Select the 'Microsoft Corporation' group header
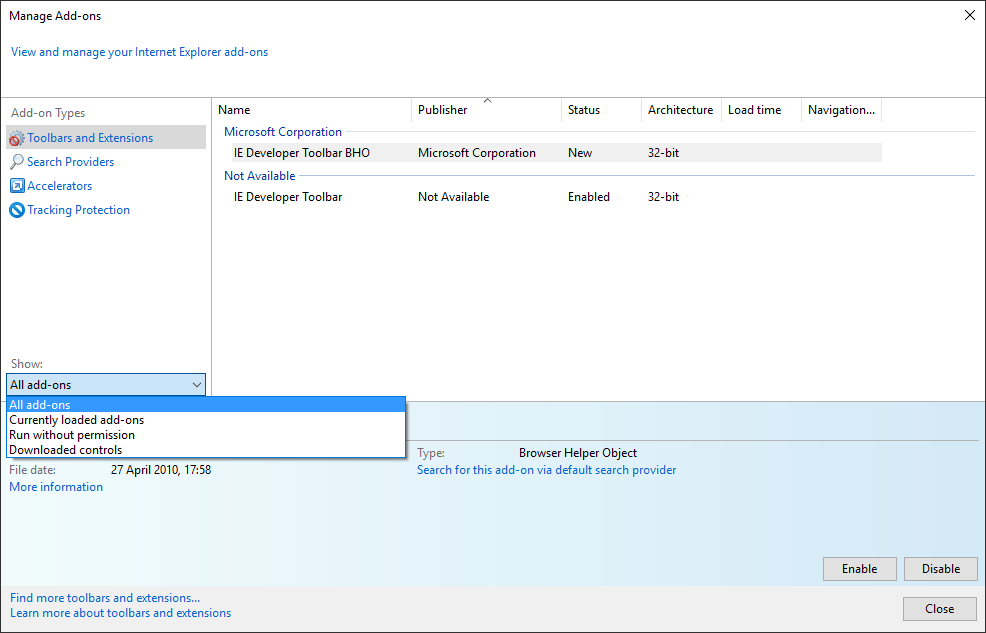 283,132
